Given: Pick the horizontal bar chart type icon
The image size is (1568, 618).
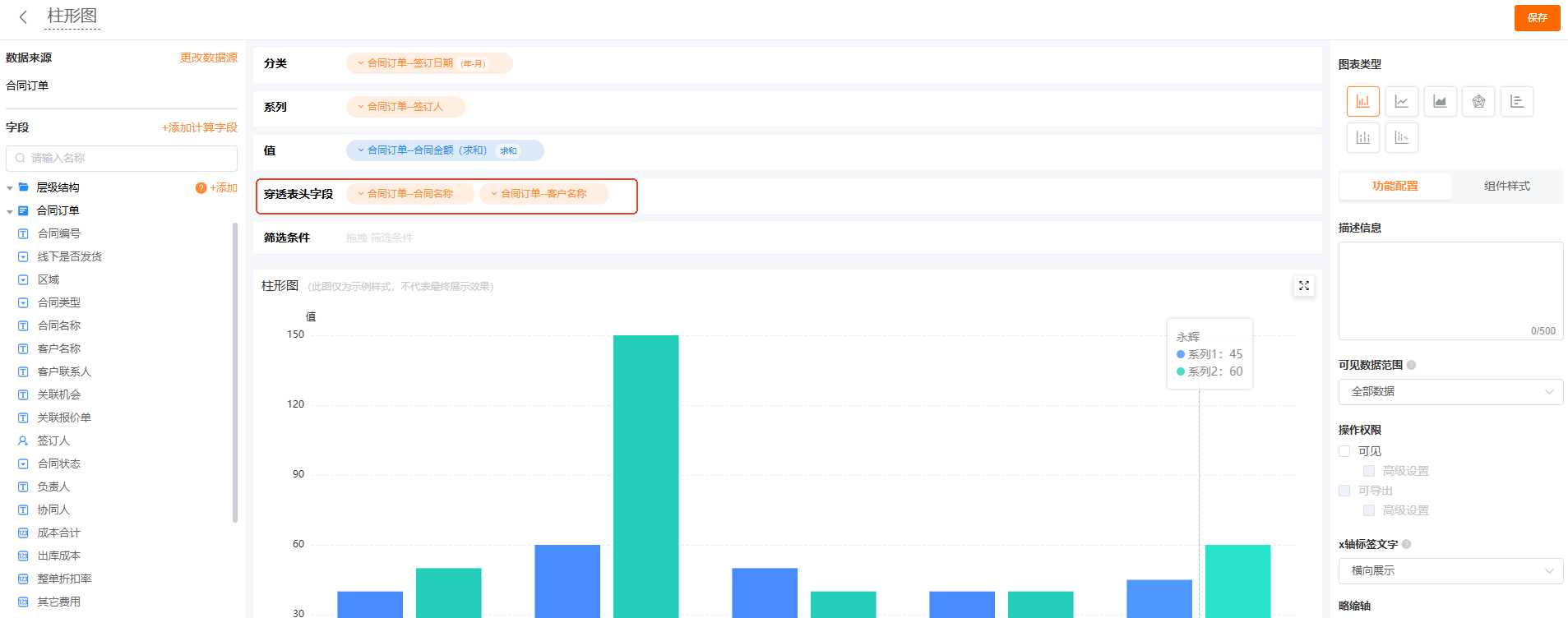Looking at the screenshot, I should click(x=1516, y=102).
